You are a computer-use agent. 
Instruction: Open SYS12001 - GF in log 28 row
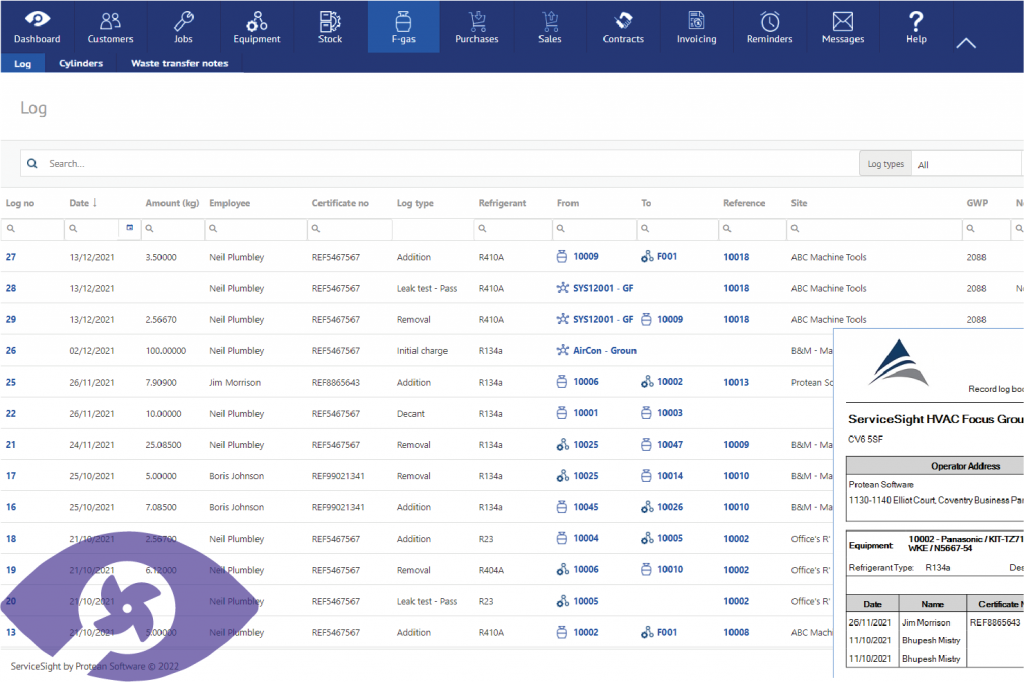(x=603, y=288)
